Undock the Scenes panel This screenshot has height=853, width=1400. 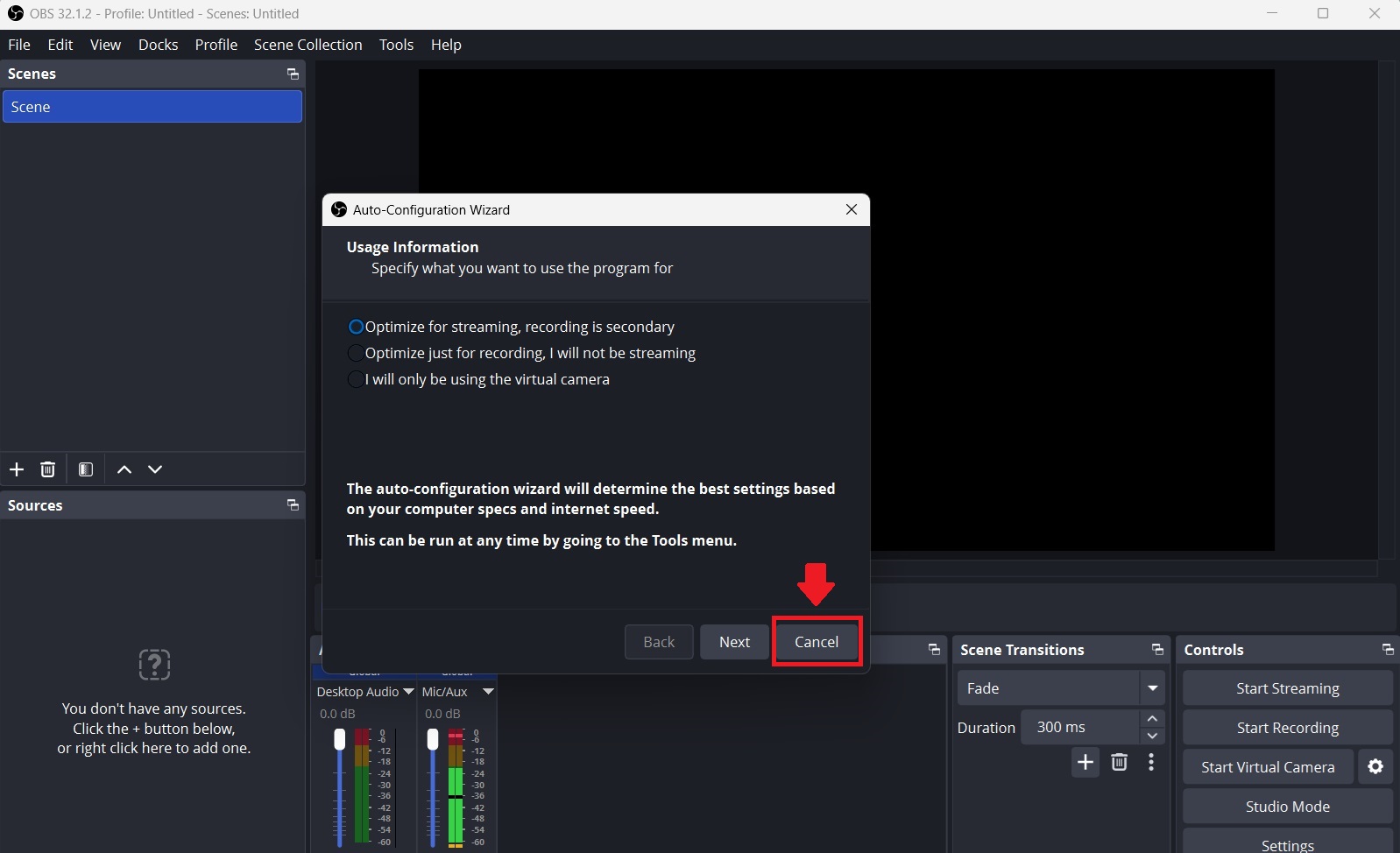[x=293, y=74]
